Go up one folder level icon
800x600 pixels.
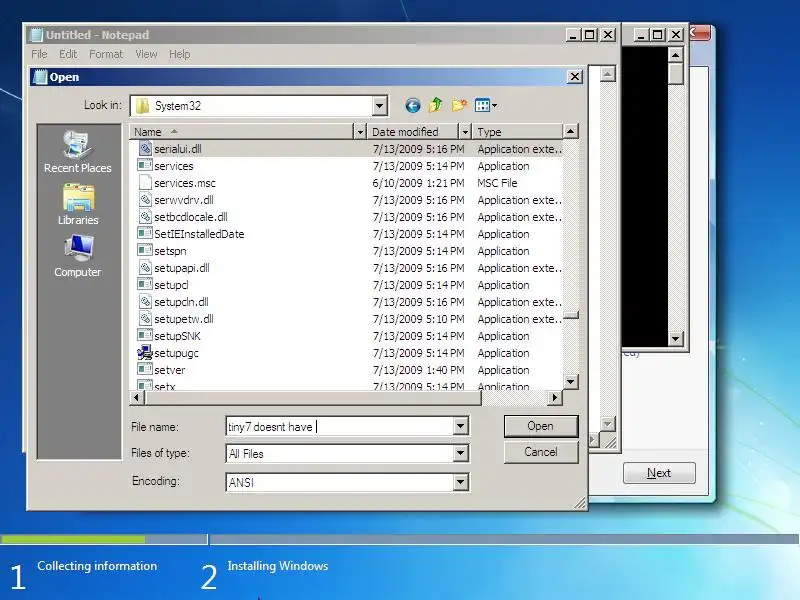435,105
